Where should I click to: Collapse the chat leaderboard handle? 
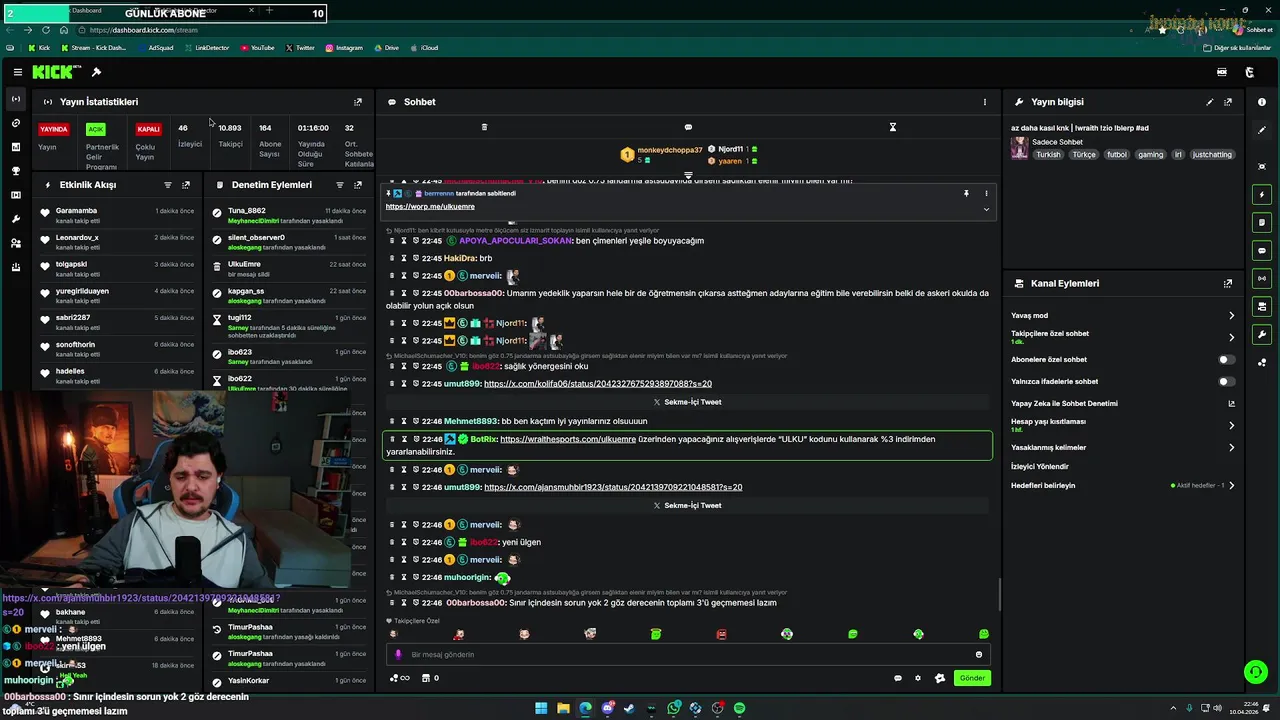[688, 175]
